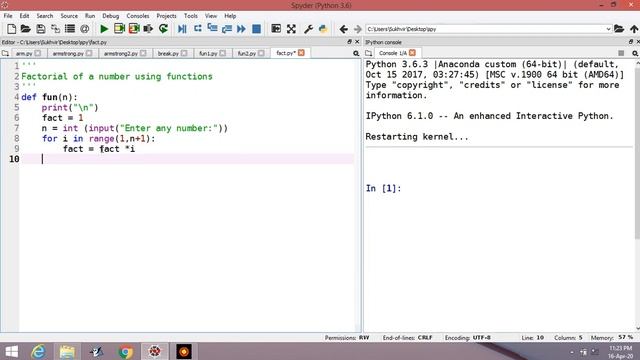Go back with the left arrow icon

(344, 29)
